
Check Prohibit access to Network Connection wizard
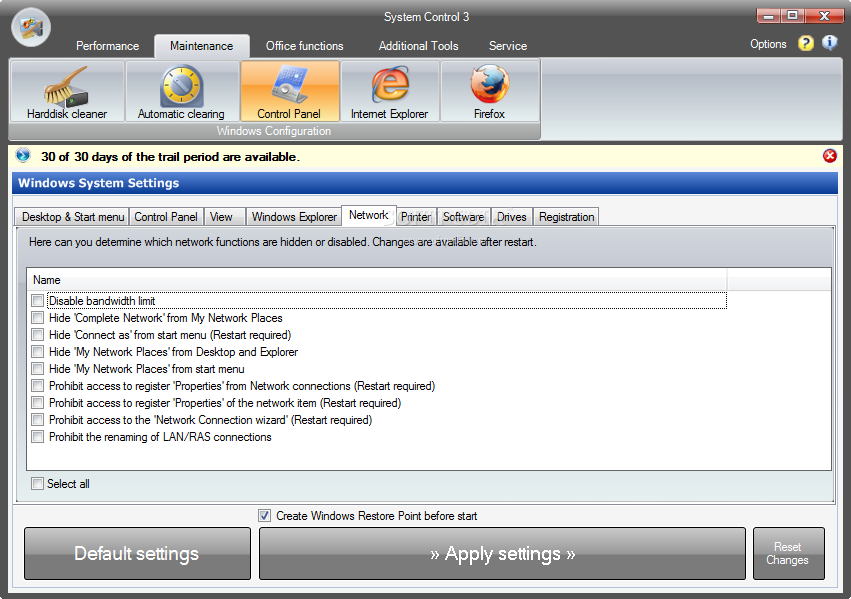point(37,419)
